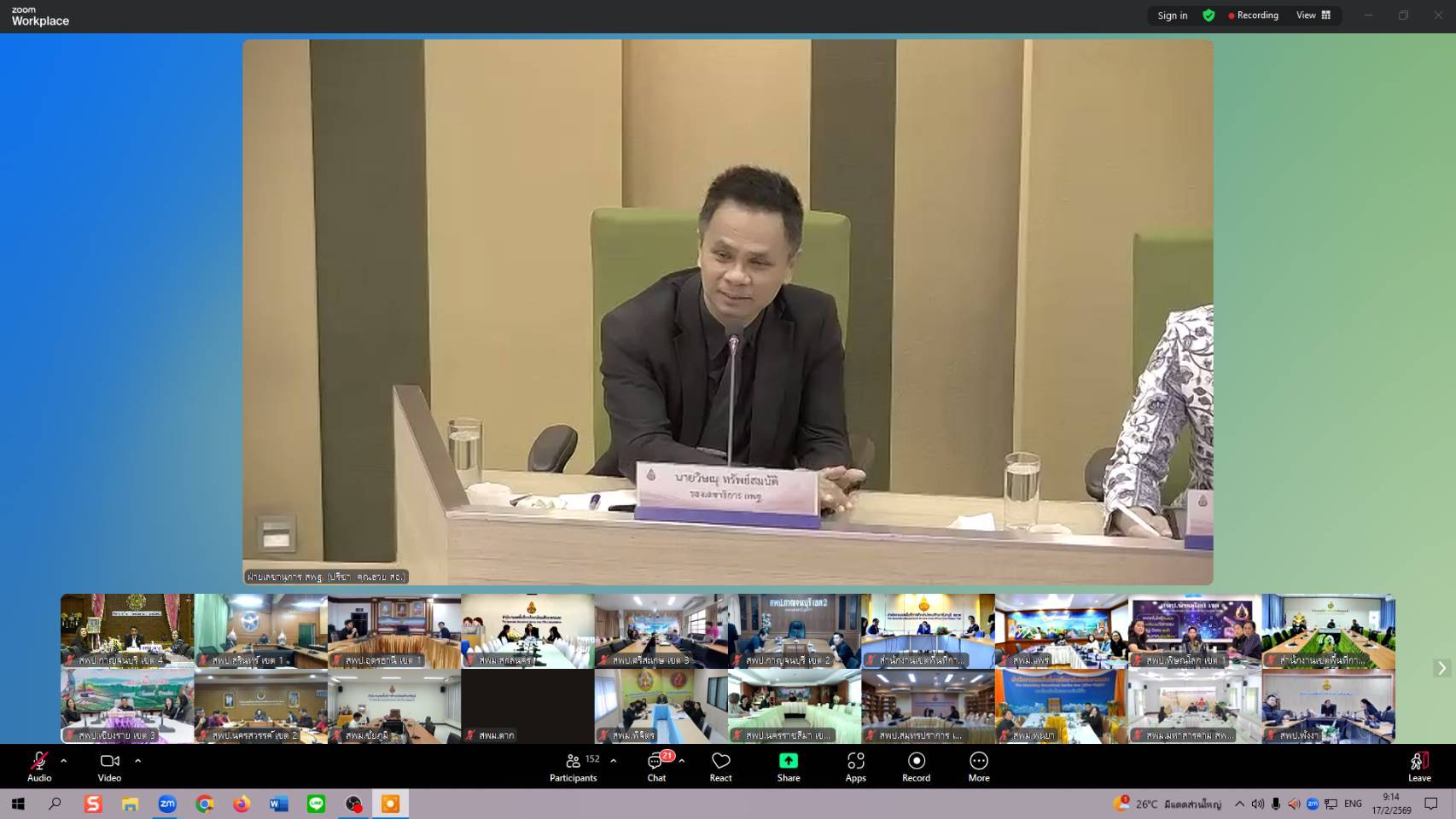Screen dimensions: 1456x819
Task: Open the Participants panel
Action: pyautogui.click(x=573, y=765)
